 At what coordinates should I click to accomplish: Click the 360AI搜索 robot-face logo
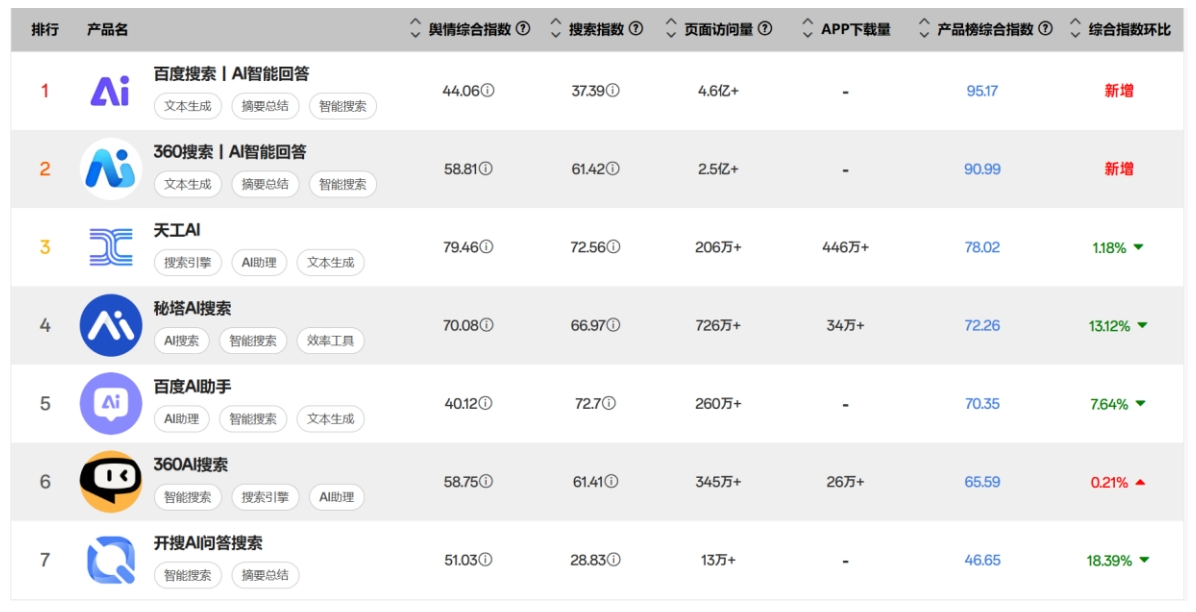(111, 473)
